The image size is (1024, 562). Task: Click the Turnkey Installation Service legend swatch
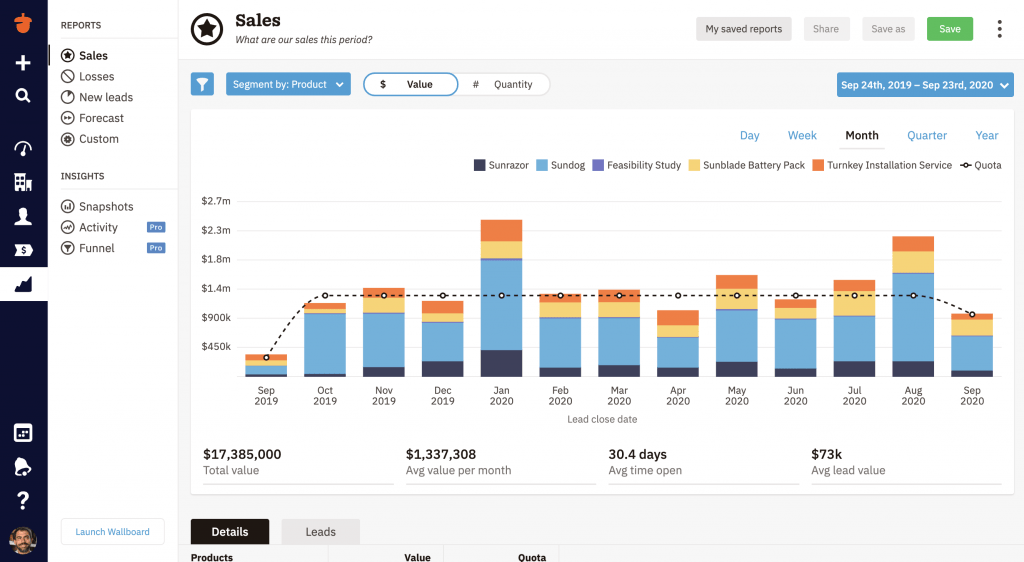point(817,165)
